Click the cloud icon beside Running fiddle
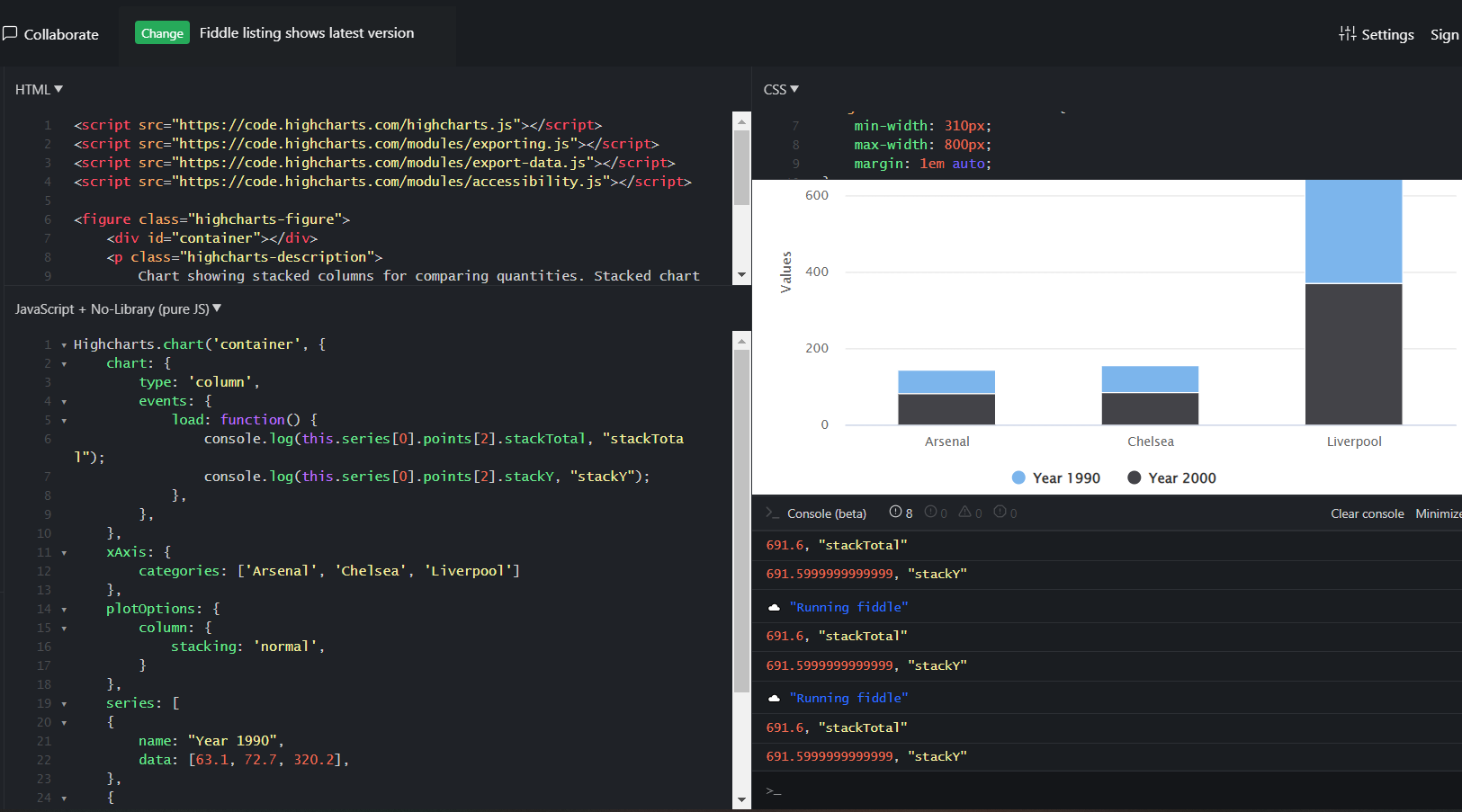 (774, 607)
